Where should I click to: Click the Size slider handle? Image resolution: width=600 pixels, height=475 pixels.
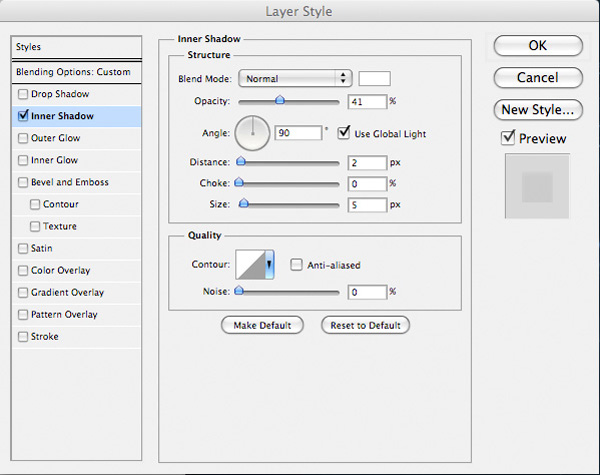click(x=243, y=203)
